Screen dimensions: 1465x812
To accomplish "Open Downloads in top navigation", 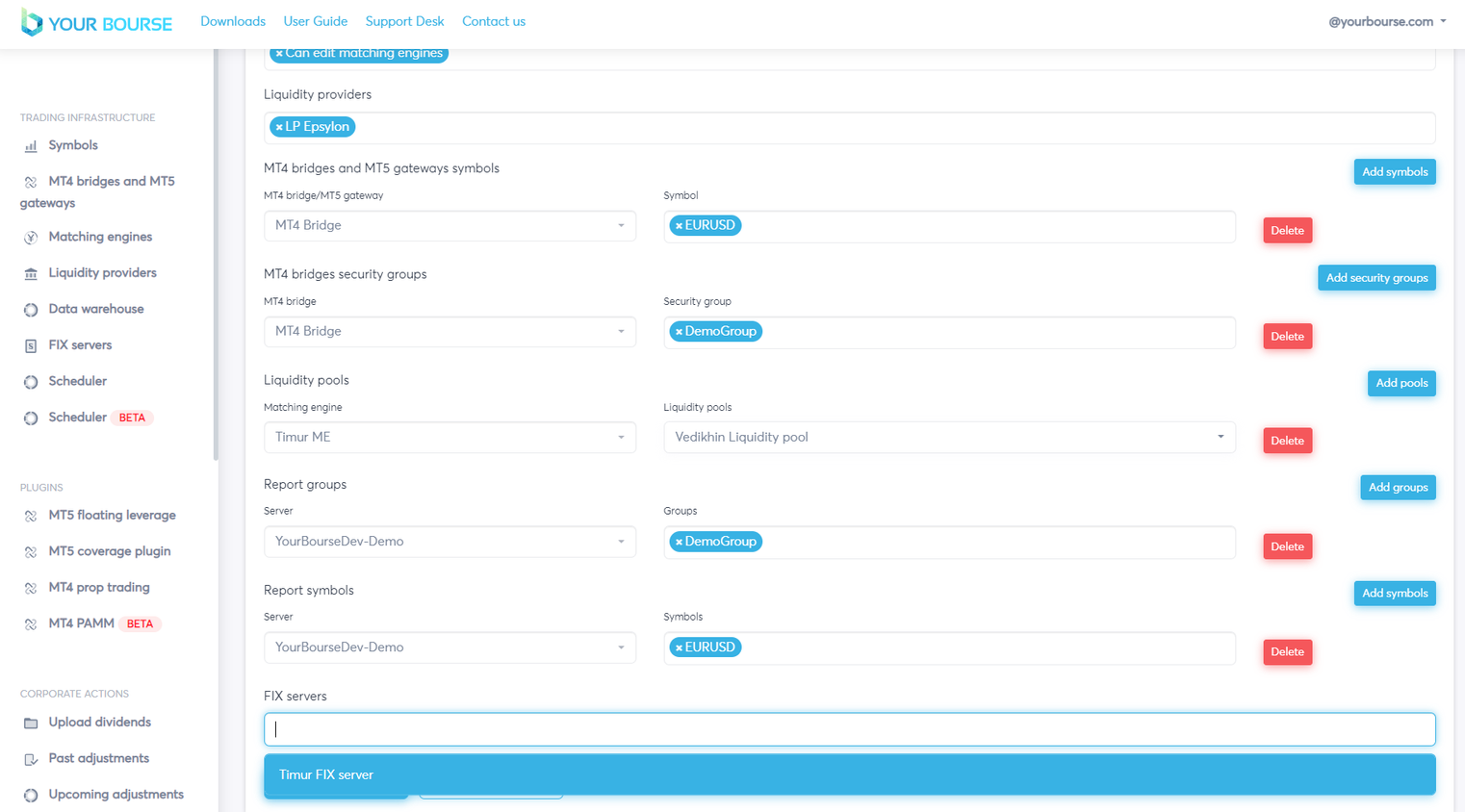I will pos(233,21).
